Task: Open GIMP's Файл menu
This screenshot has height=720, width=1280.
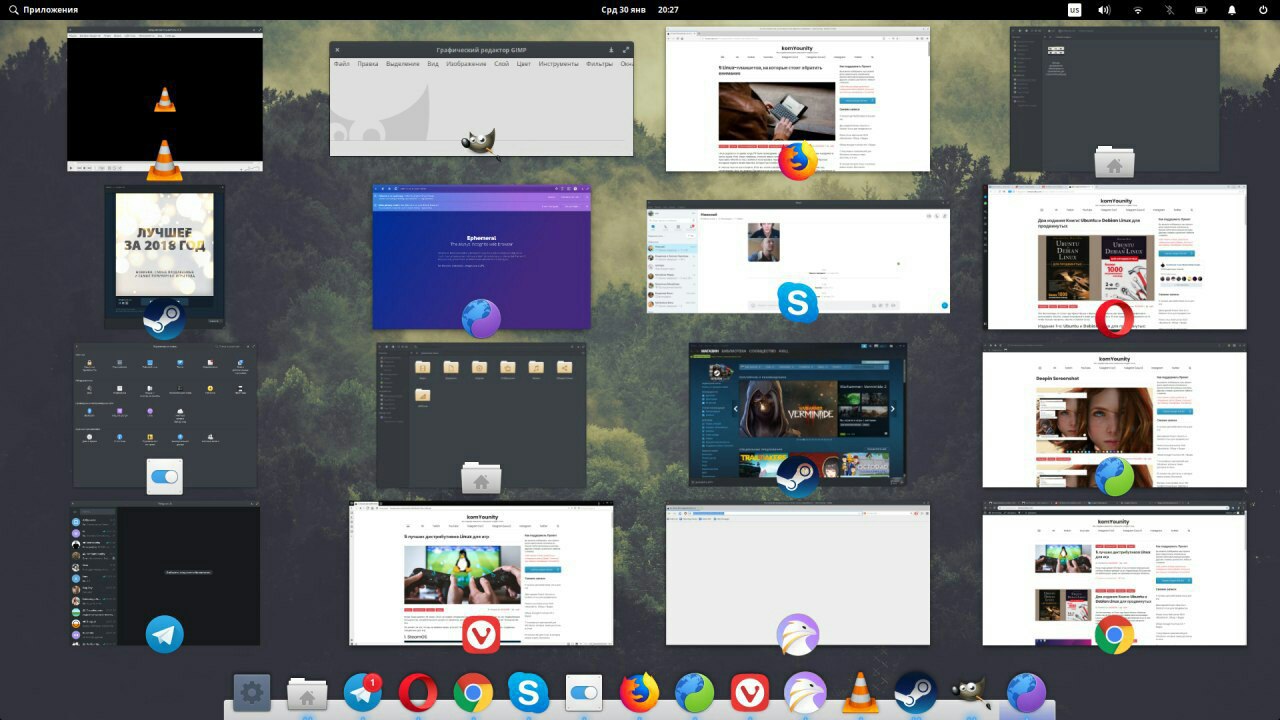Action: [x=342, y=64]
